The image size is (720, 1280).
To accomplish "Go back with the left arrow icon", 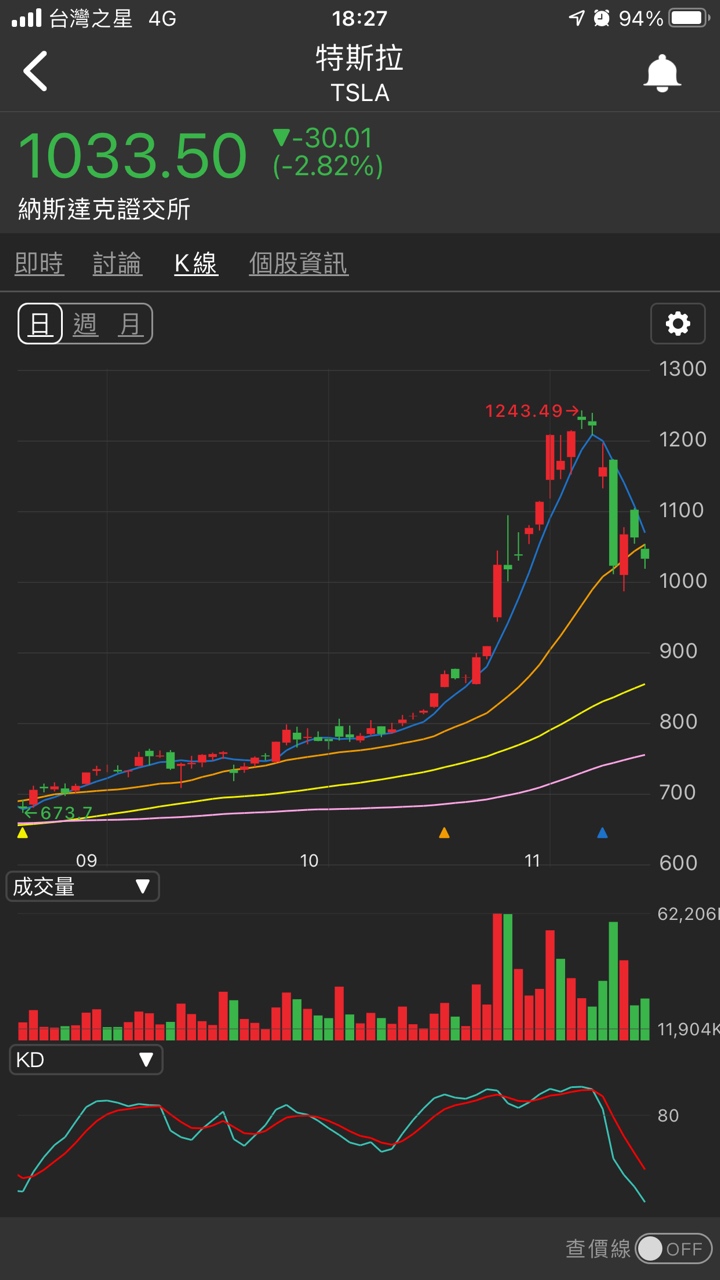I will pos(36,72).
